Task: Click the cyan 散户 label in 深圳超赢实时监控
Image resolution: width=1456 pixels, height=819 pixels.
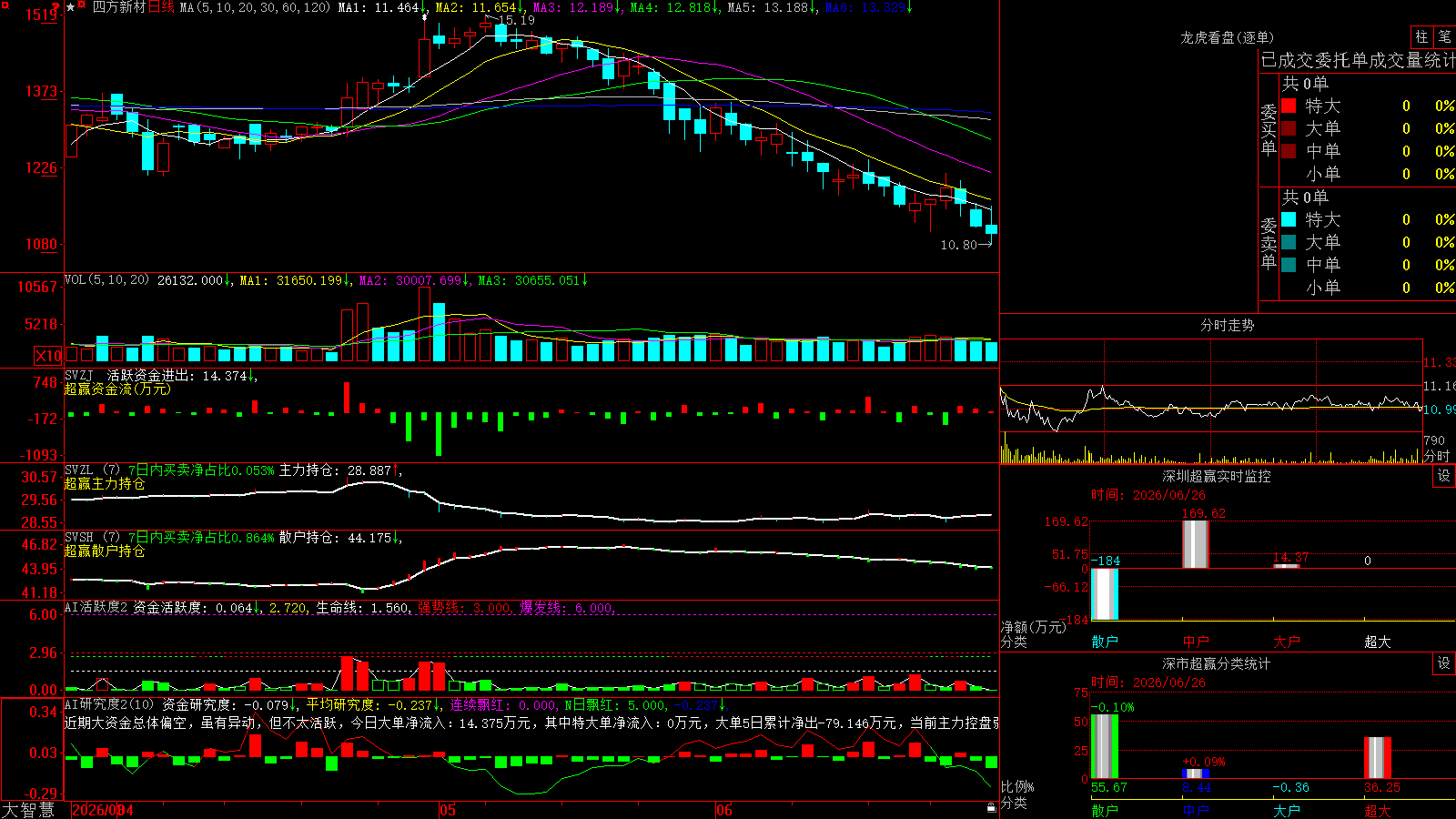Action: (1105, 642)
